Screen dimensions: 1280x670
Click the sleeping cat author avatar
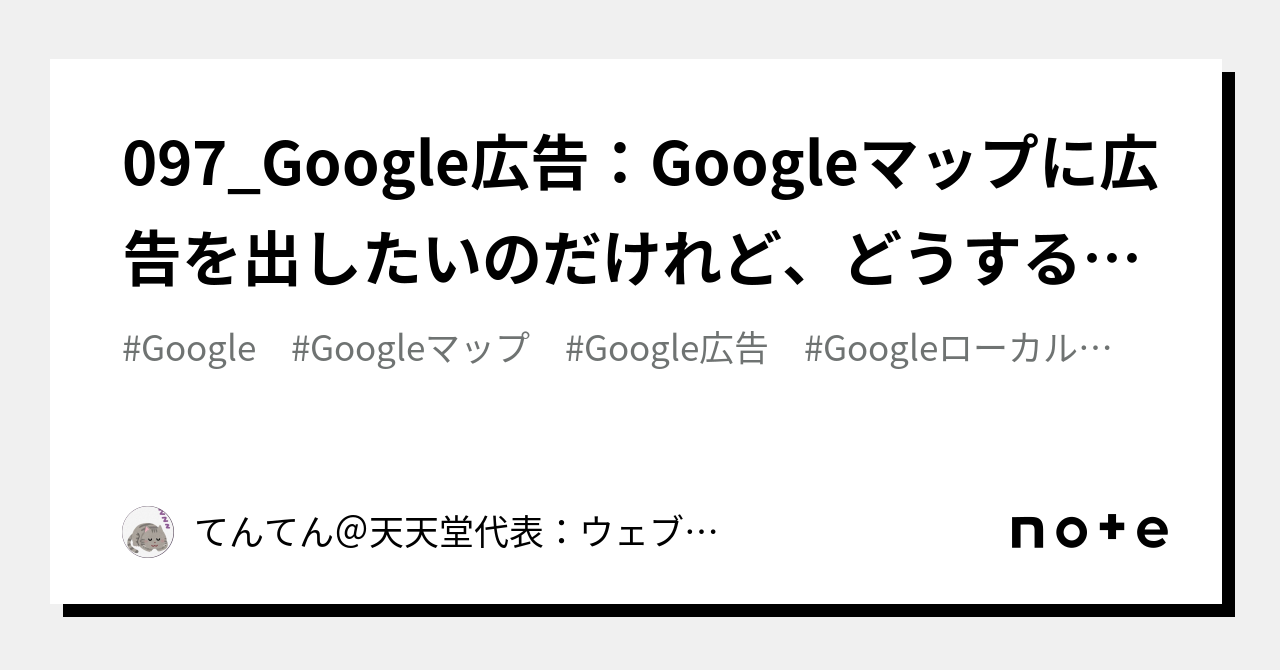click(148, 532)
